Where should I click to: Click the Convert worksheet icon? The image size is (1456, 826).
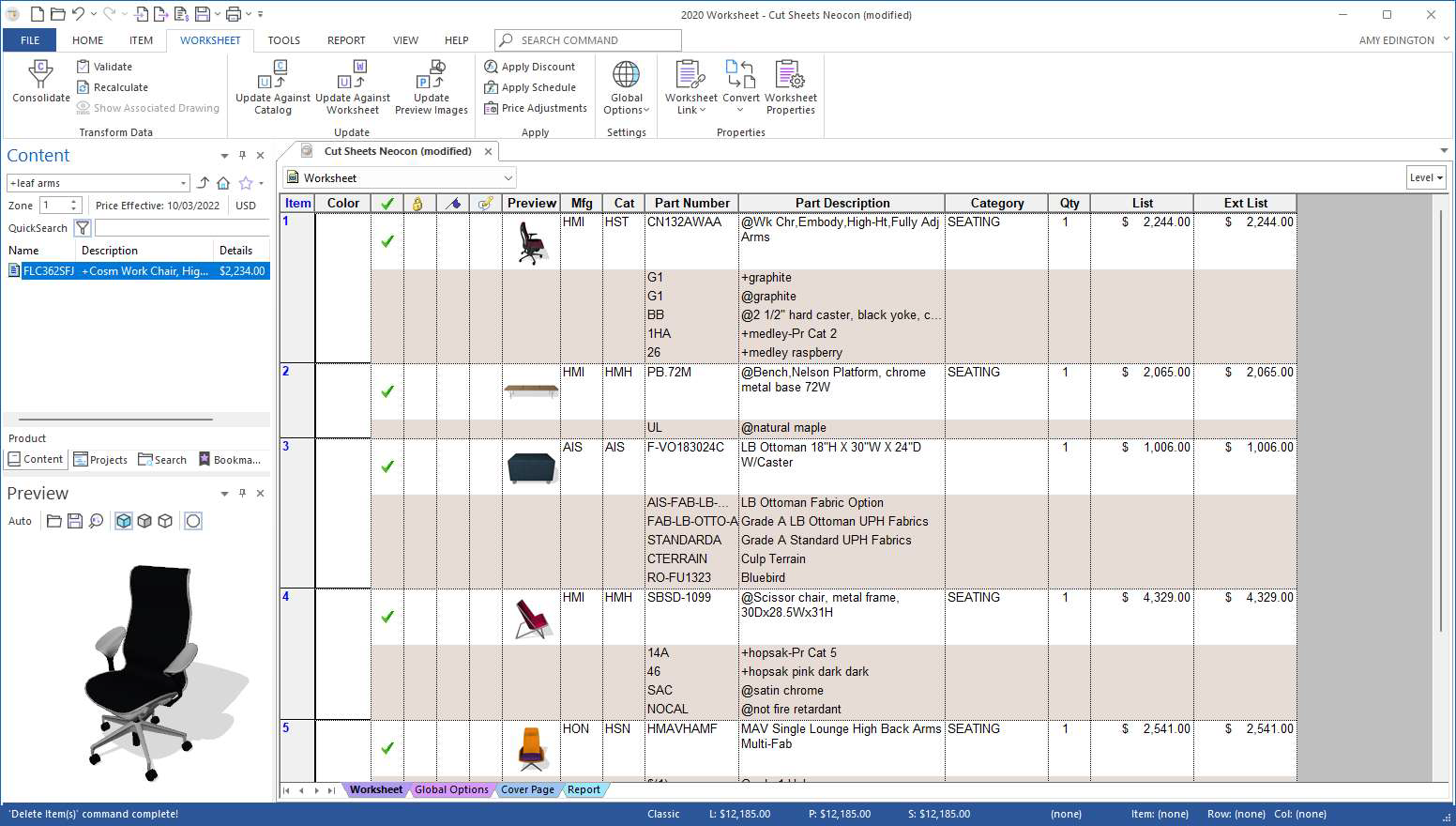click(740, 75)
